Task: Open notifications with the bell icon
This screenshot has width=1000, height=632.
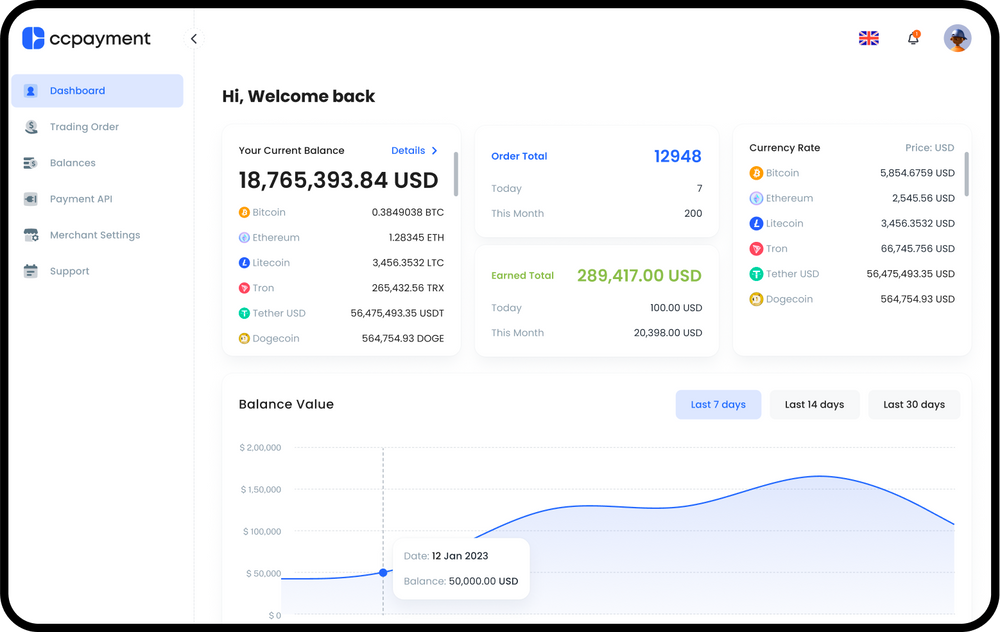Action: tap(913, 38)
